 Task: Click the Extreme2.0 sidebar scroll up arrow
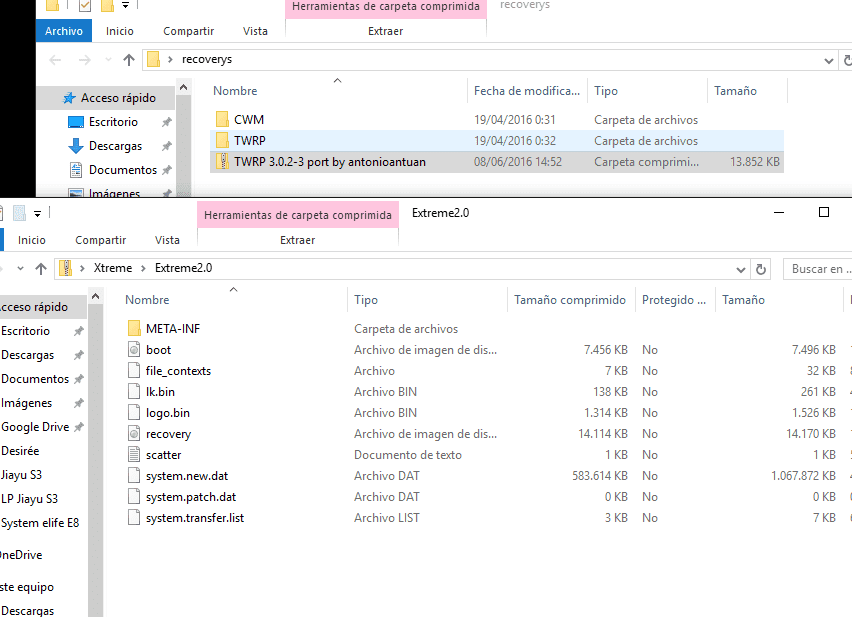coord(95,296)
